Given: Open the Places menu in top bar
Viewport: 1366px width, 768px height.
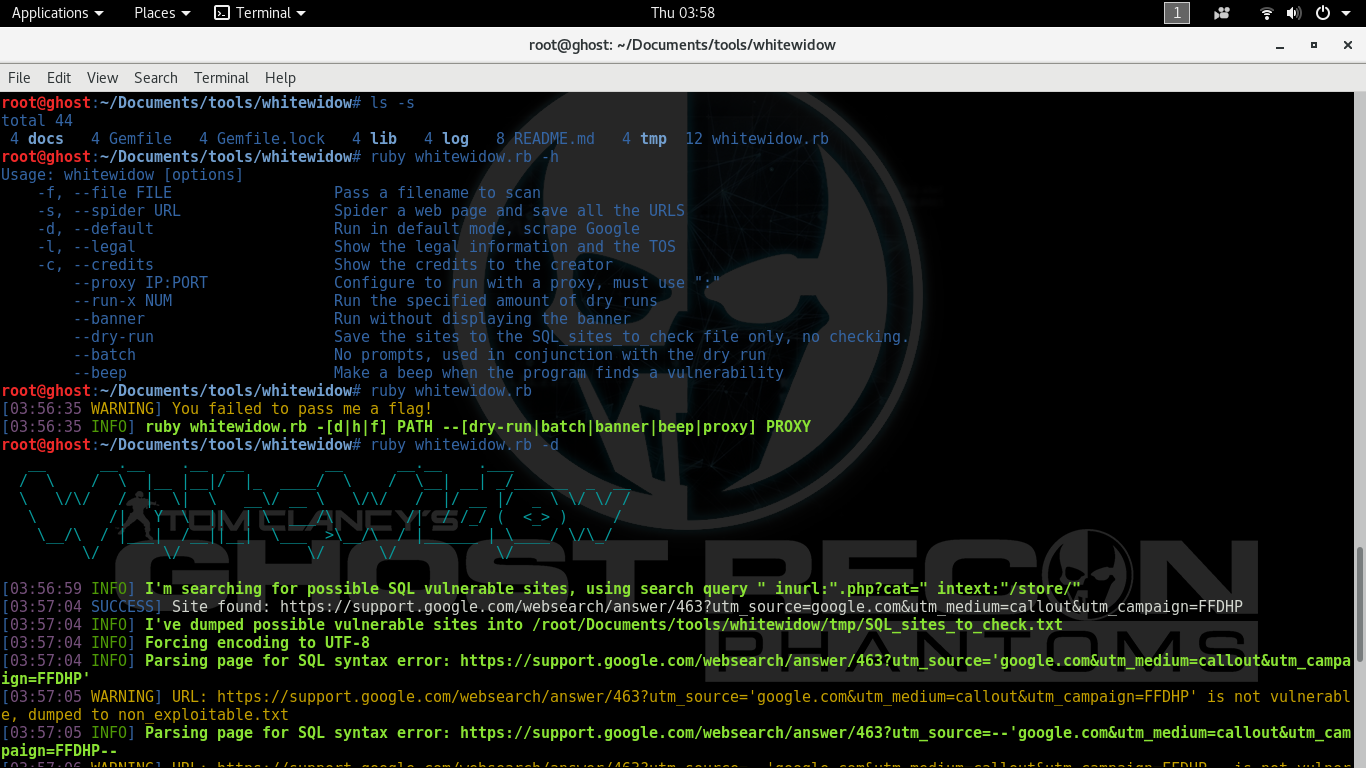Looking at the screenshot, I should pos(161,13).
